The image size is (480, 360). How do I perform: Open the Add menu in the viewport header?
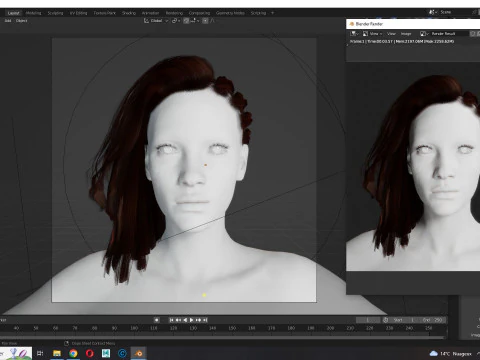8,21
